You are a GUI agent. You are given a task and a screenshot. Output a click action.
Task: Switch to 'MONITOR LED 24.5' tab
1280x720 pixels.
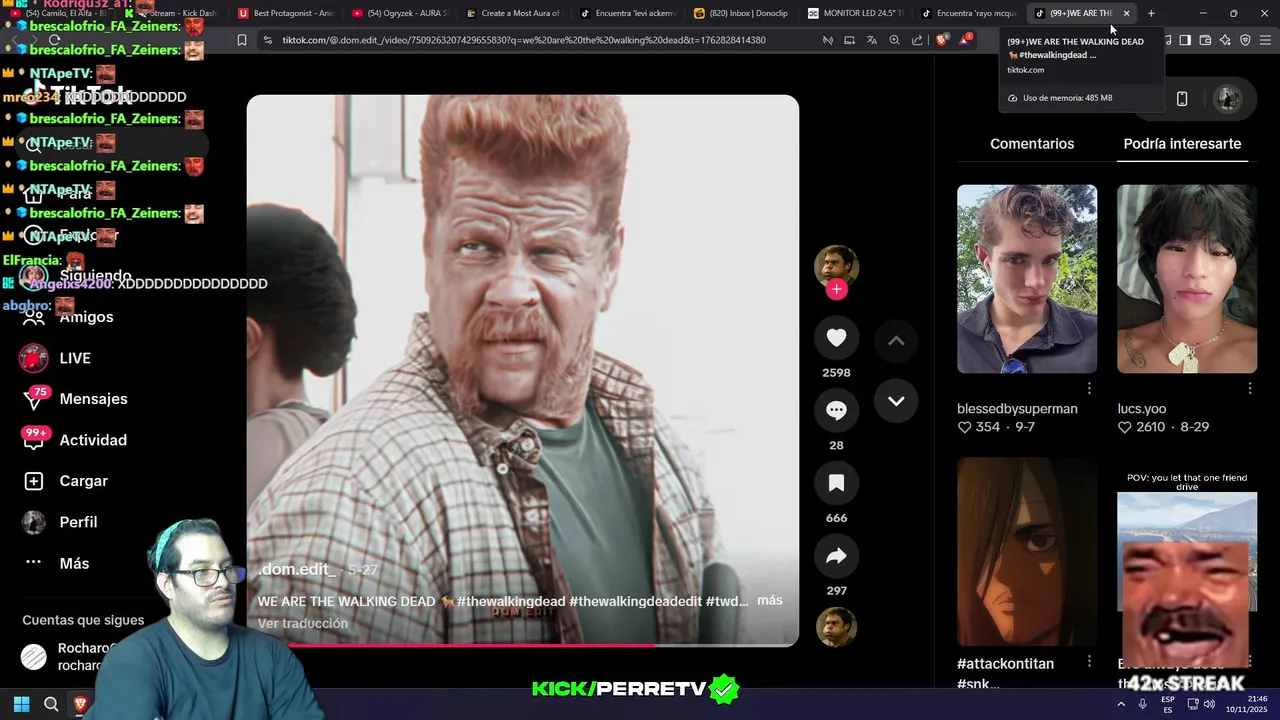click(x=855, y=13)
